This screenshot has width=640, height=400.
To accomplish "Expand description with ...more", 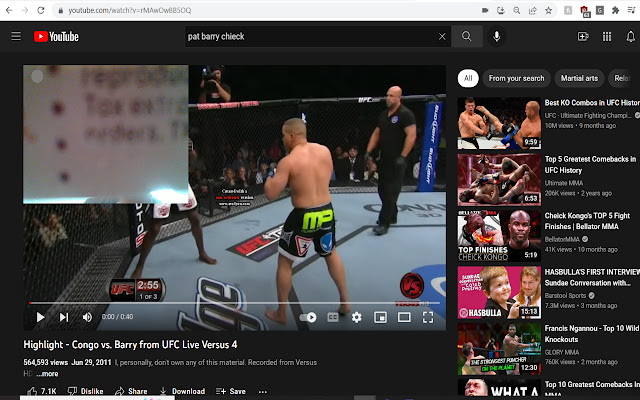I will click(47, 374).
